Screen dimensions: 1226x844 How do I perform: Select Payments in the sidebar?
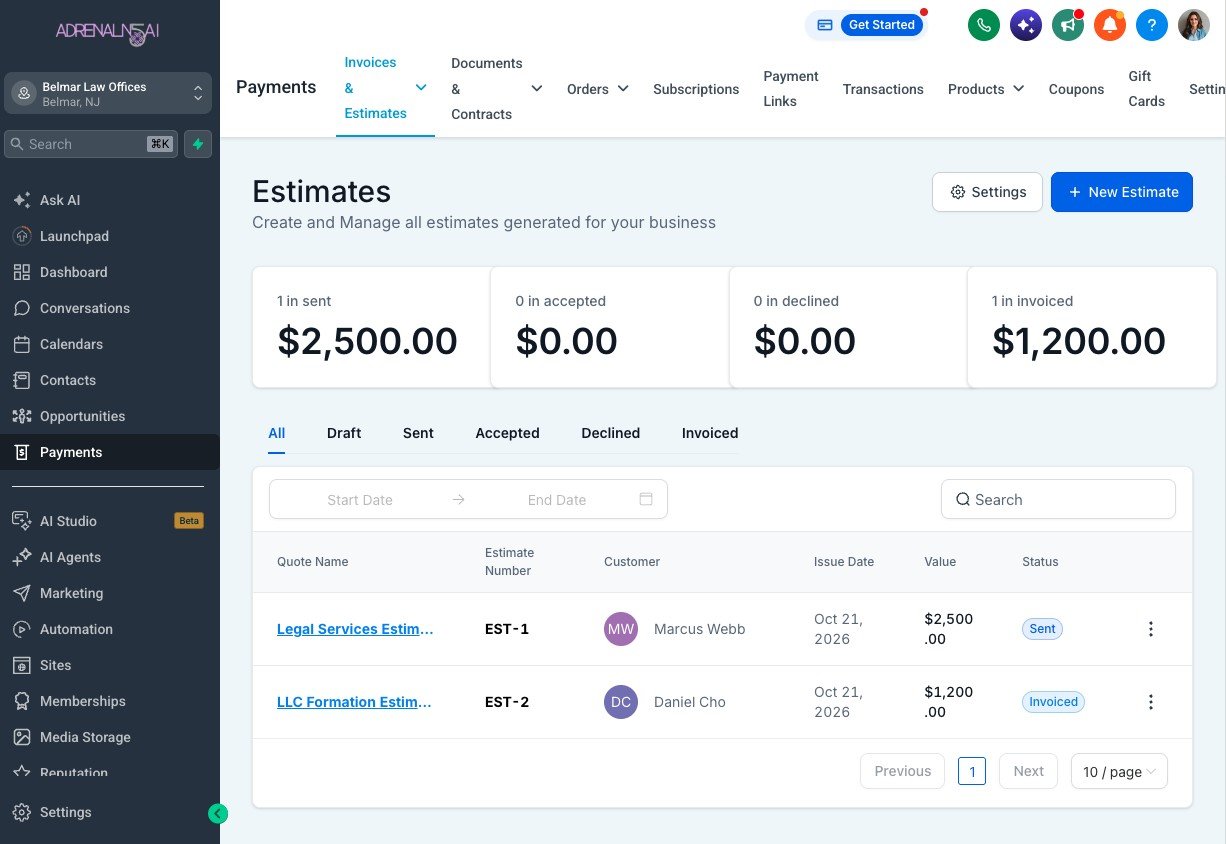pos(110,452)
